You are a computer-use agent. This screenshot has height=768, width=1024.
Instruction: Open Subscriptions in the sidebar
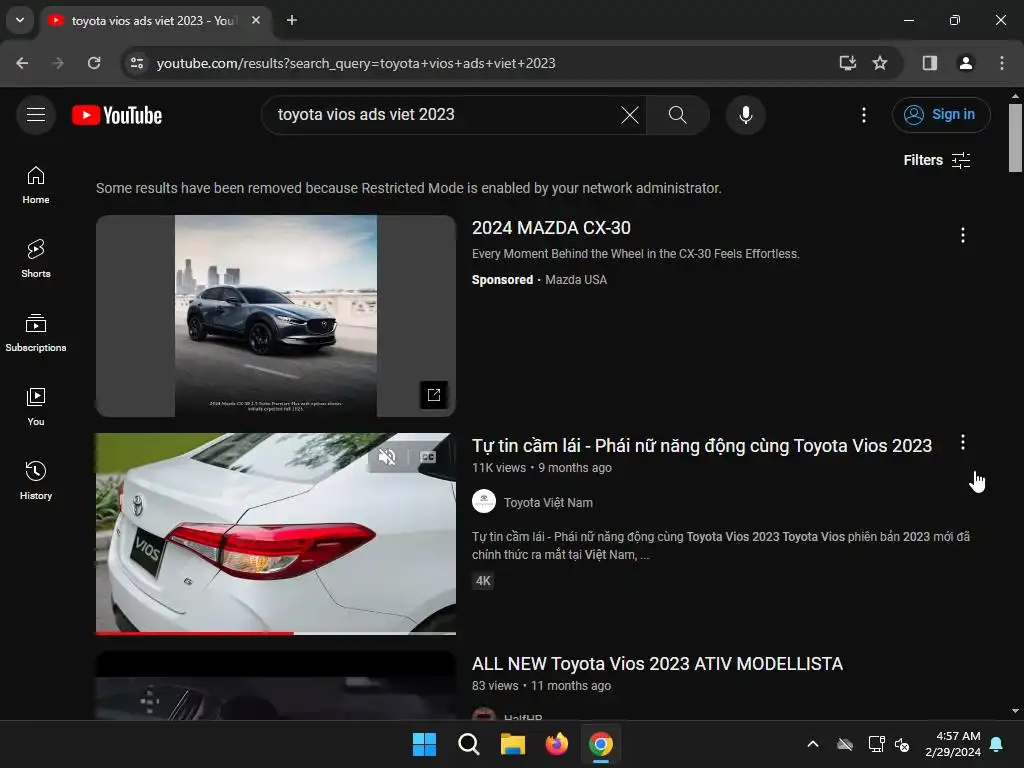(36, 333)
